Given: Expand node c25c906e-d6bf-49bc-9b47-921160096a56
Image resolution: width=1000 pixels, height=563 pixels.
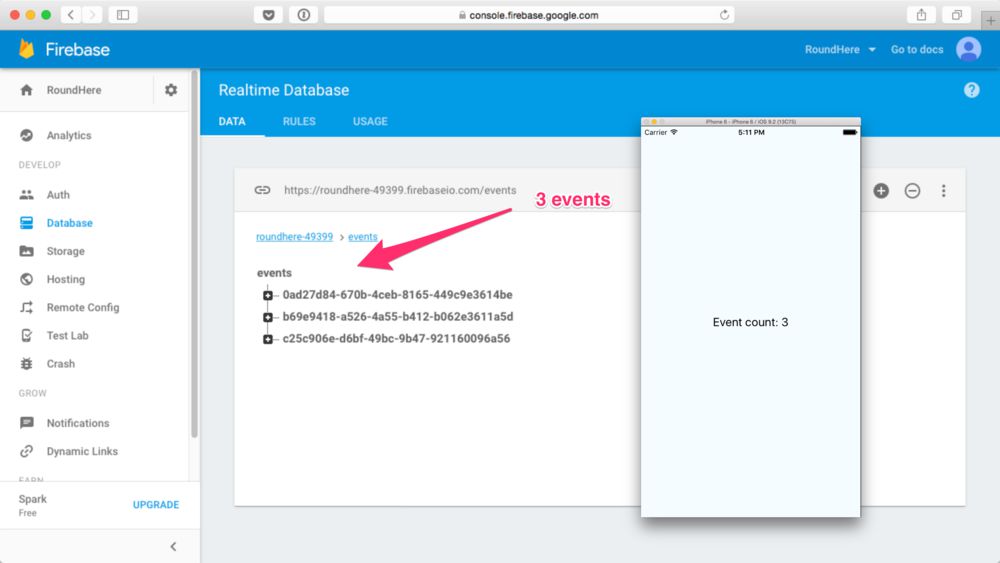Looking at the screenshot, I should (268, 339).
